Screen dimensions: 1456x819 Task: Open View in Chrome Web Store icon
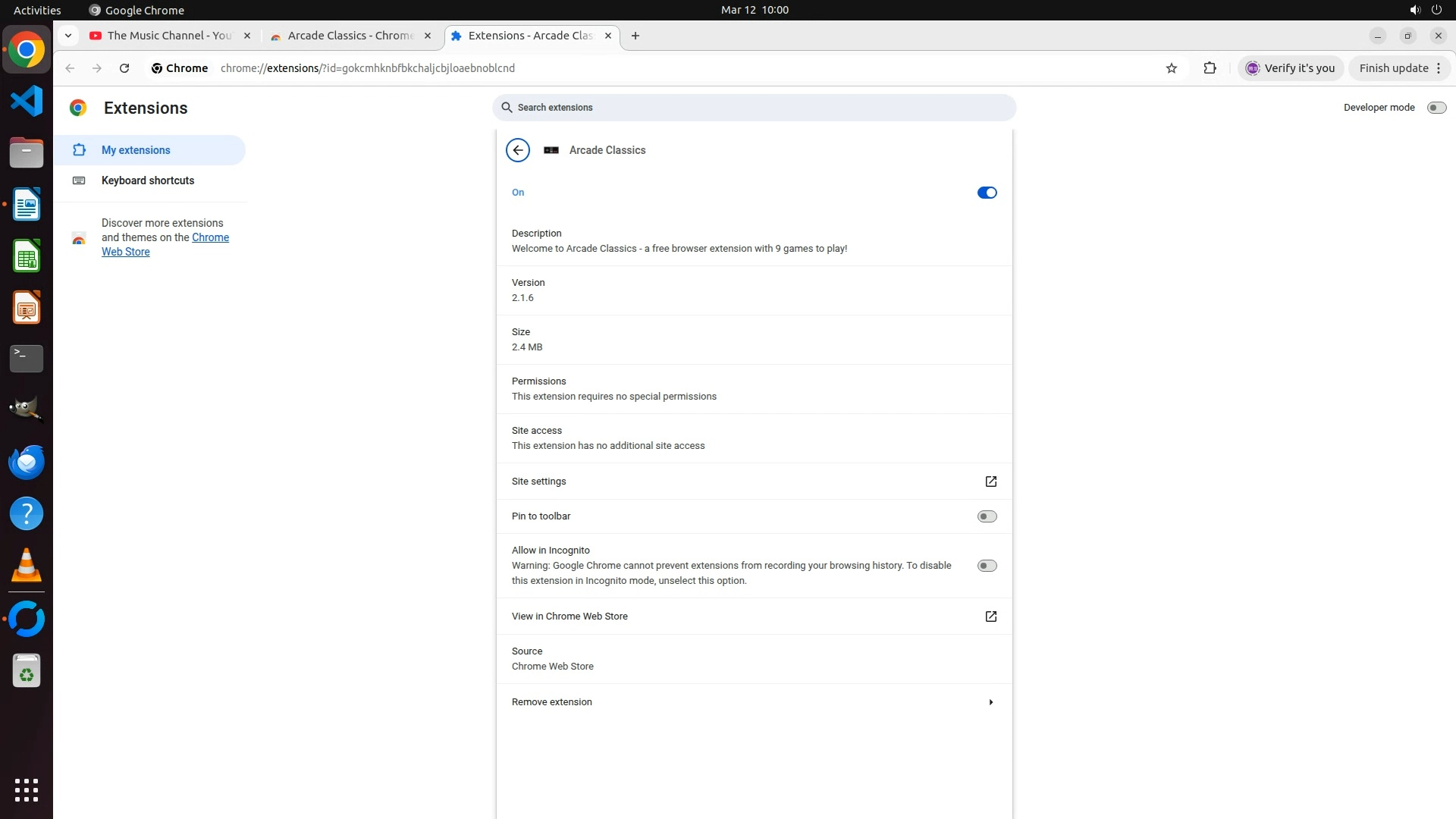tap(990, 617)
